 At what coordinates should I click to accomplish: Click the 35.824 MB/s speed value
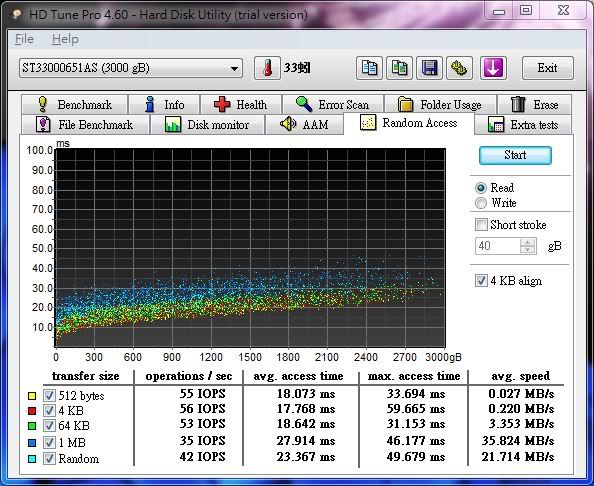pos(518,441)
